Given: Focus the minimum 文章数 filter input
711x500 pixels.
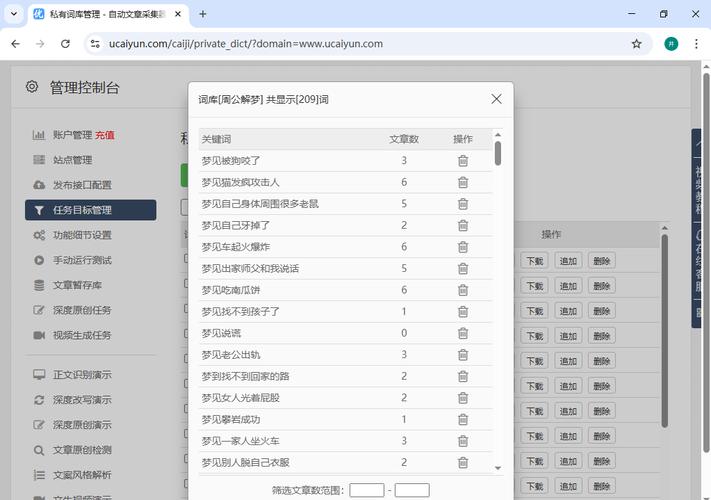Looking at the screenshot, I should (x=367, y=490).
